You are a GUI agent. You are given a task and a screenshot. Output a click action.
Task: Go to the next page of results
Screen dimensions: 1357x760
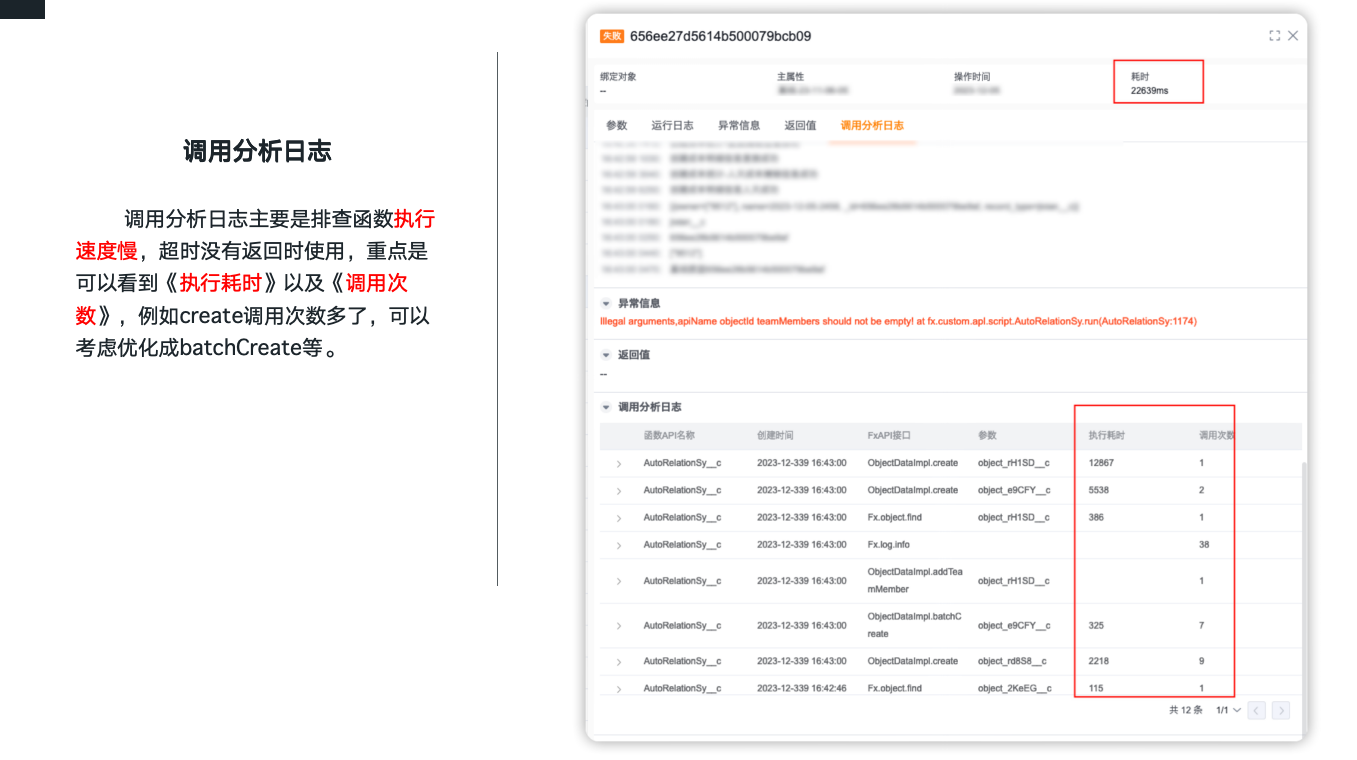(x=1281, y=710)
